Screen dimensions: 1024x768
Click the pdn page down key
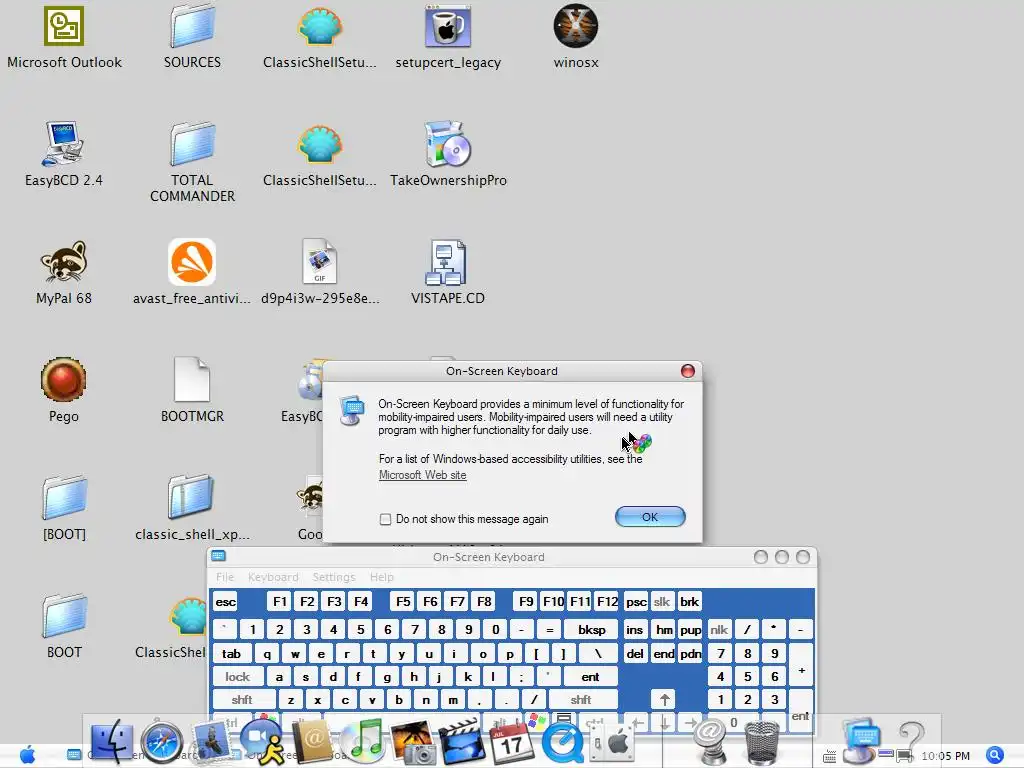tap(690, 654)
